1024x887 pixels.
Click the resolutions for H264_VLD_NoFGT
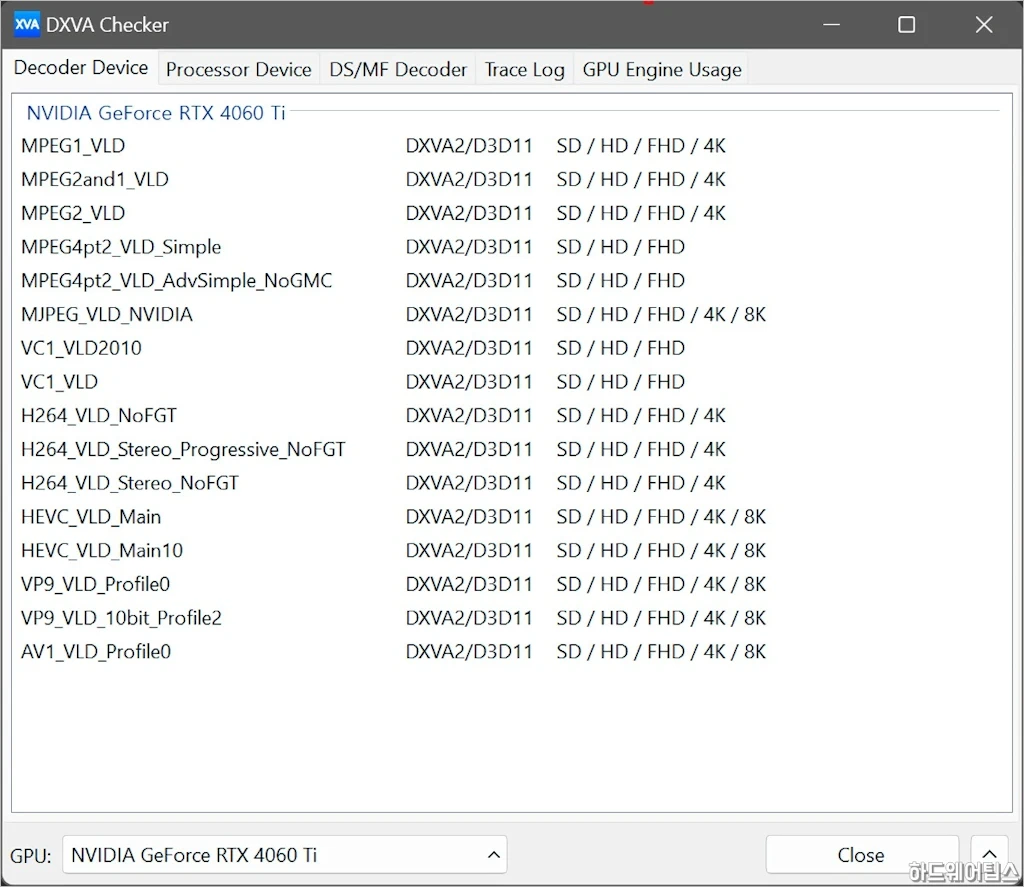pyautogui.click(x=641, y=415)
